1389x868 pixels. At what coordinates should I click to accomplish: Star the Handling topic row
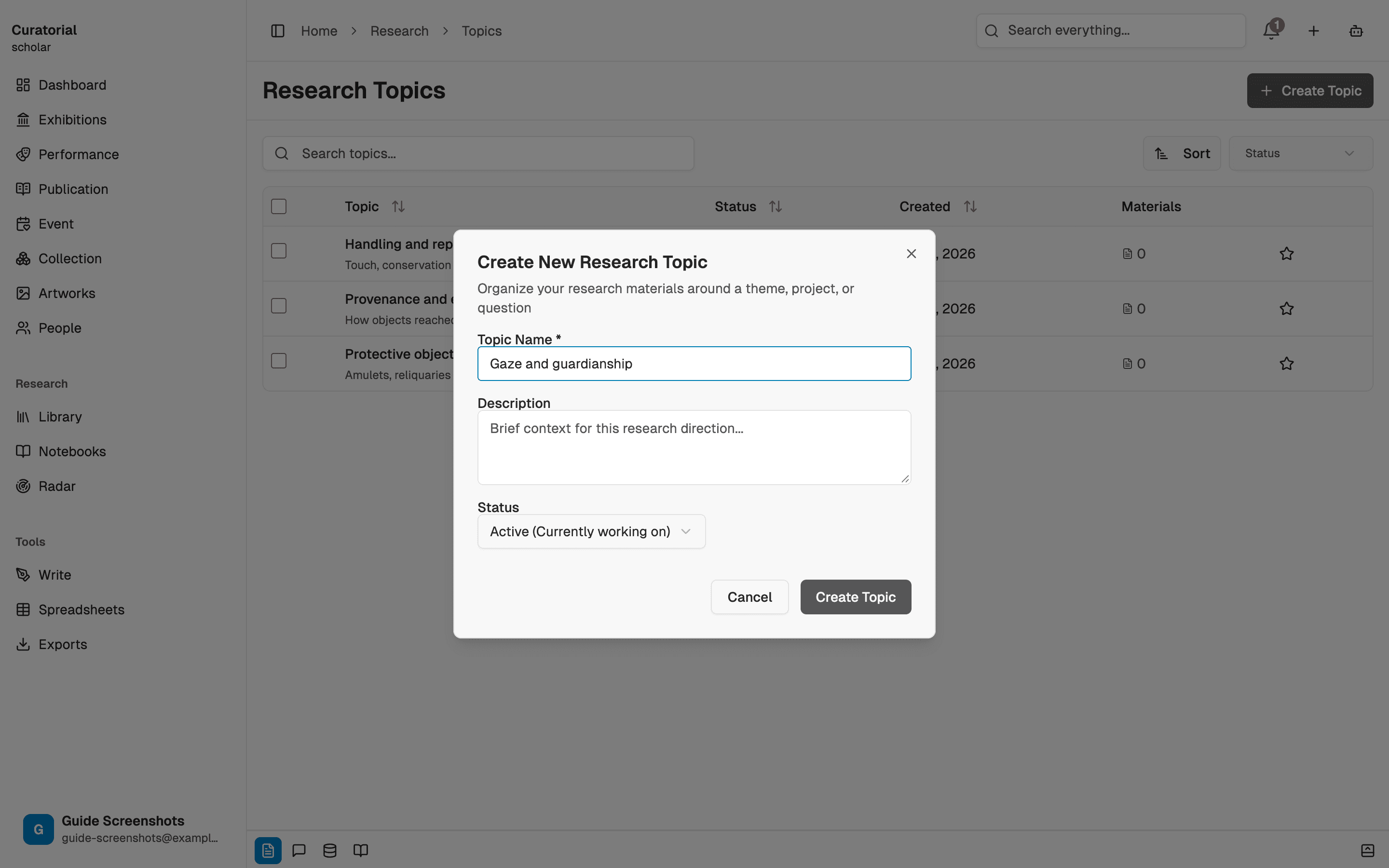click(x=1286, y=254)
